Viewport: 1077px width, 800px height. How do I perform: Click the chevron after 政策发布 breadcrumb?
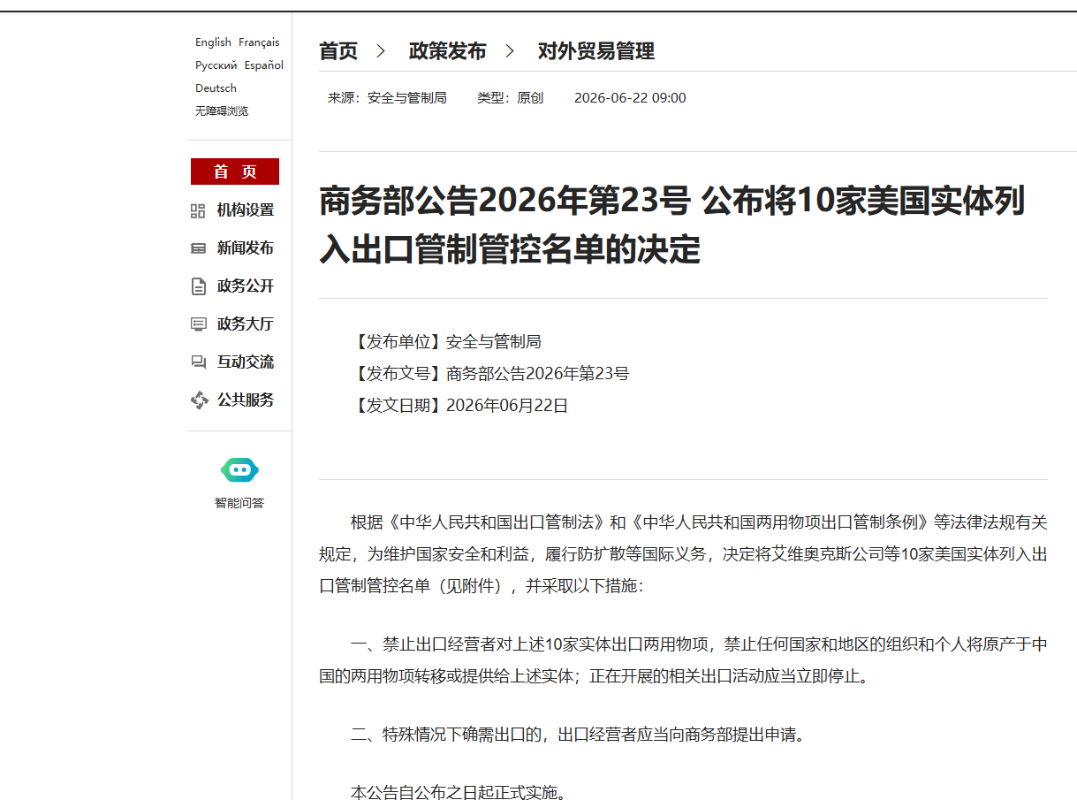point(509,51)
